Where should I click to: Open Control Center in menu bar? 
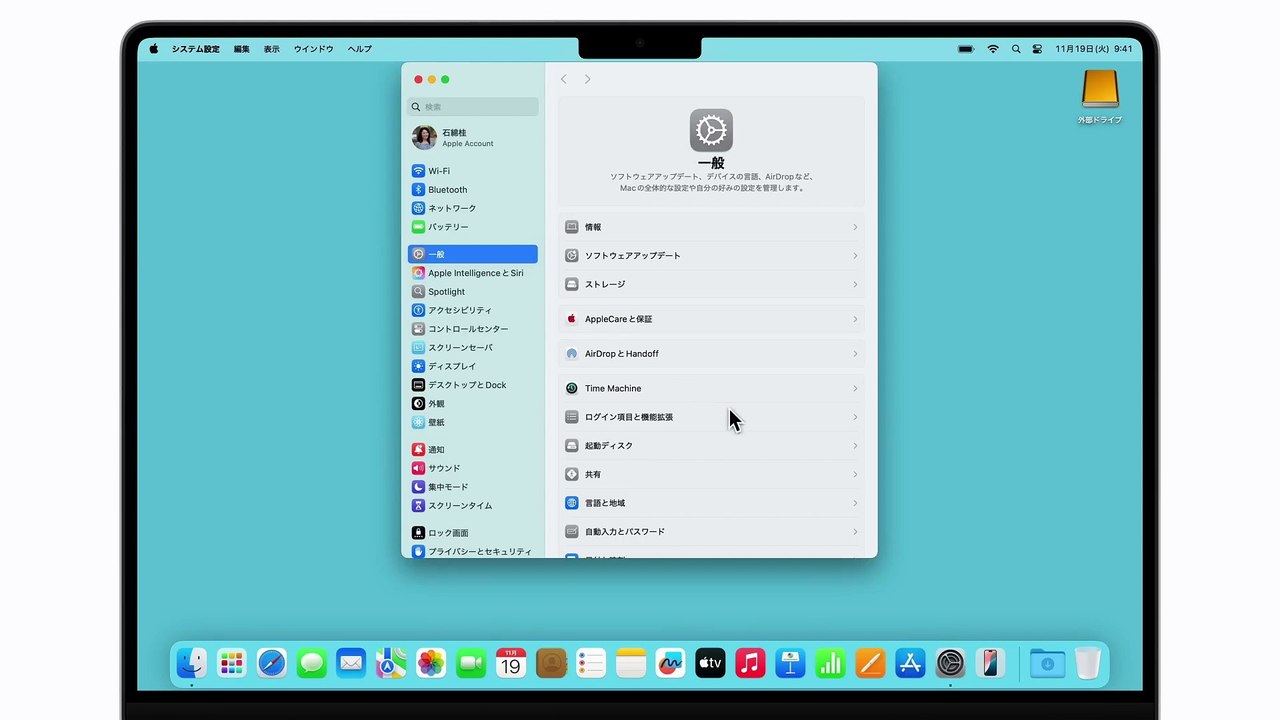pyautogui.click(x=1037, y=49)
